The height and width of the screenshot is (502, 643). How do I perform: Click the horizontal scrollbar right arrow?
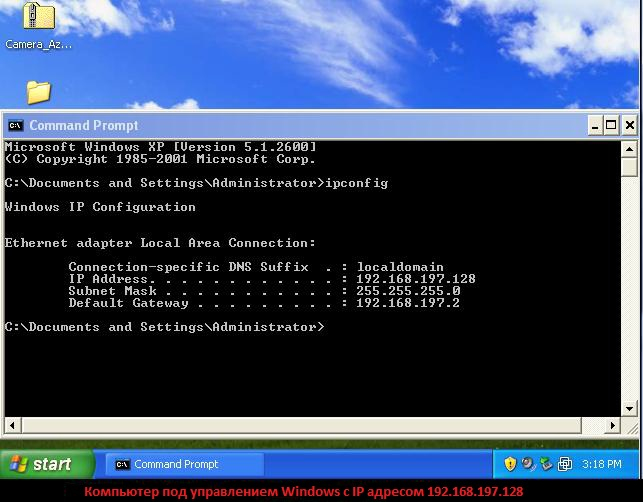pos(612,424)
